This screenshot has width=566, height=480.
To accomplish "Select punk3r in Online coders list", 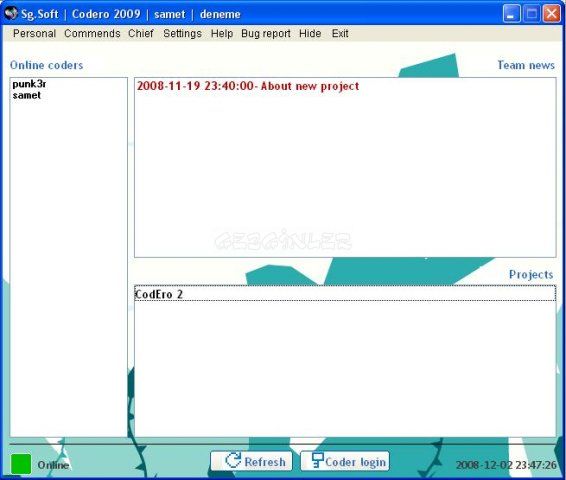I will (x=29, y=84).
